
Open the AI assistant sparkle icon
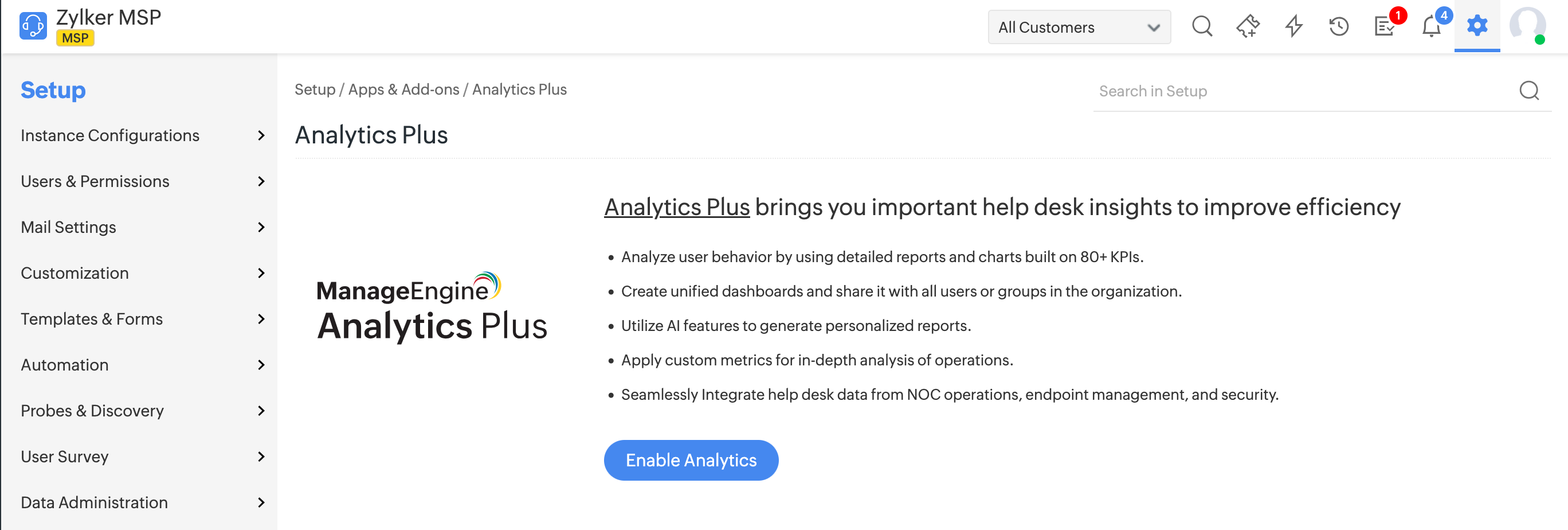click(1248, 27)
